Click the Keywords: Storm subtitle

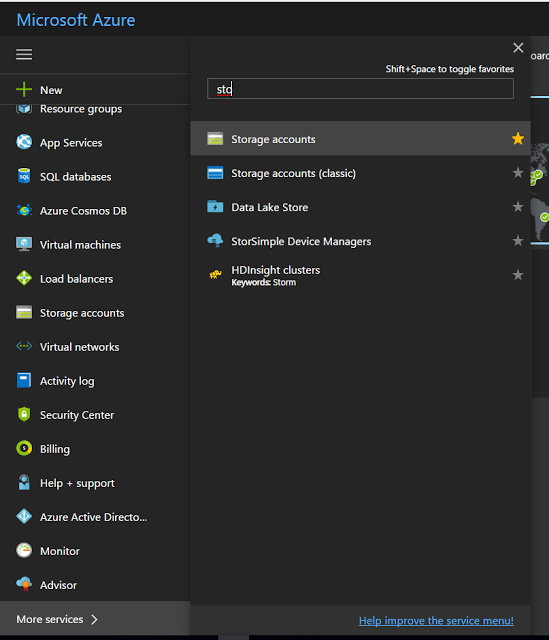pos(264,282)
